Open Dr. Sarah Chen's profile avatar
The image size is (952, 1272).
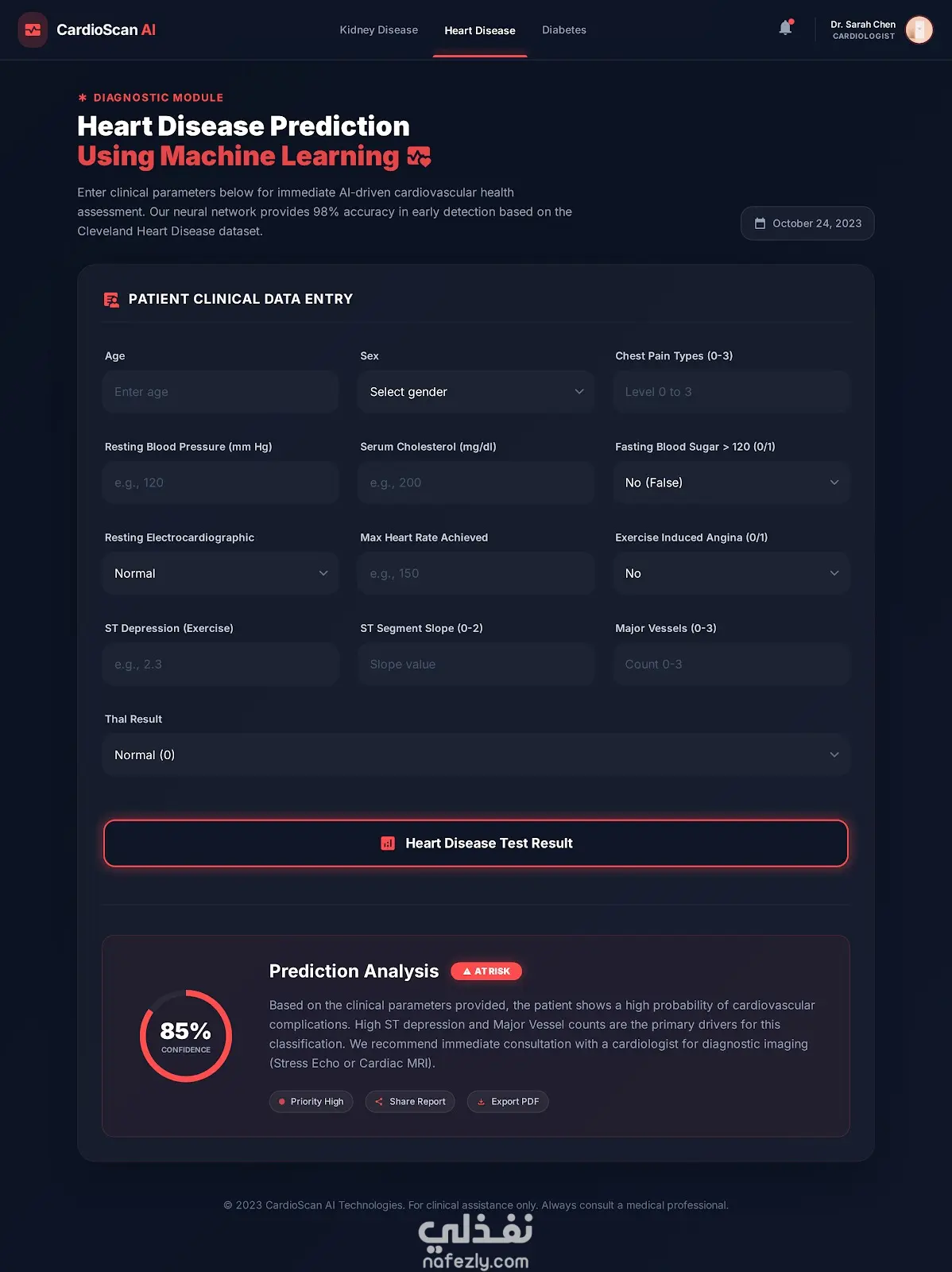919,30
